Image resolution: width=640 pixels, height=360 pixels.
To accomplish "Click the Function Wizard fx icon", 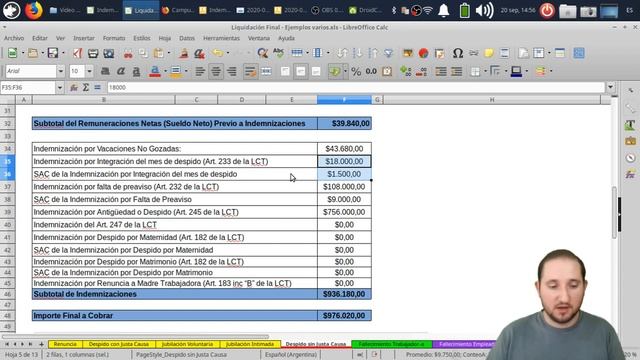I will click(74, 87).
